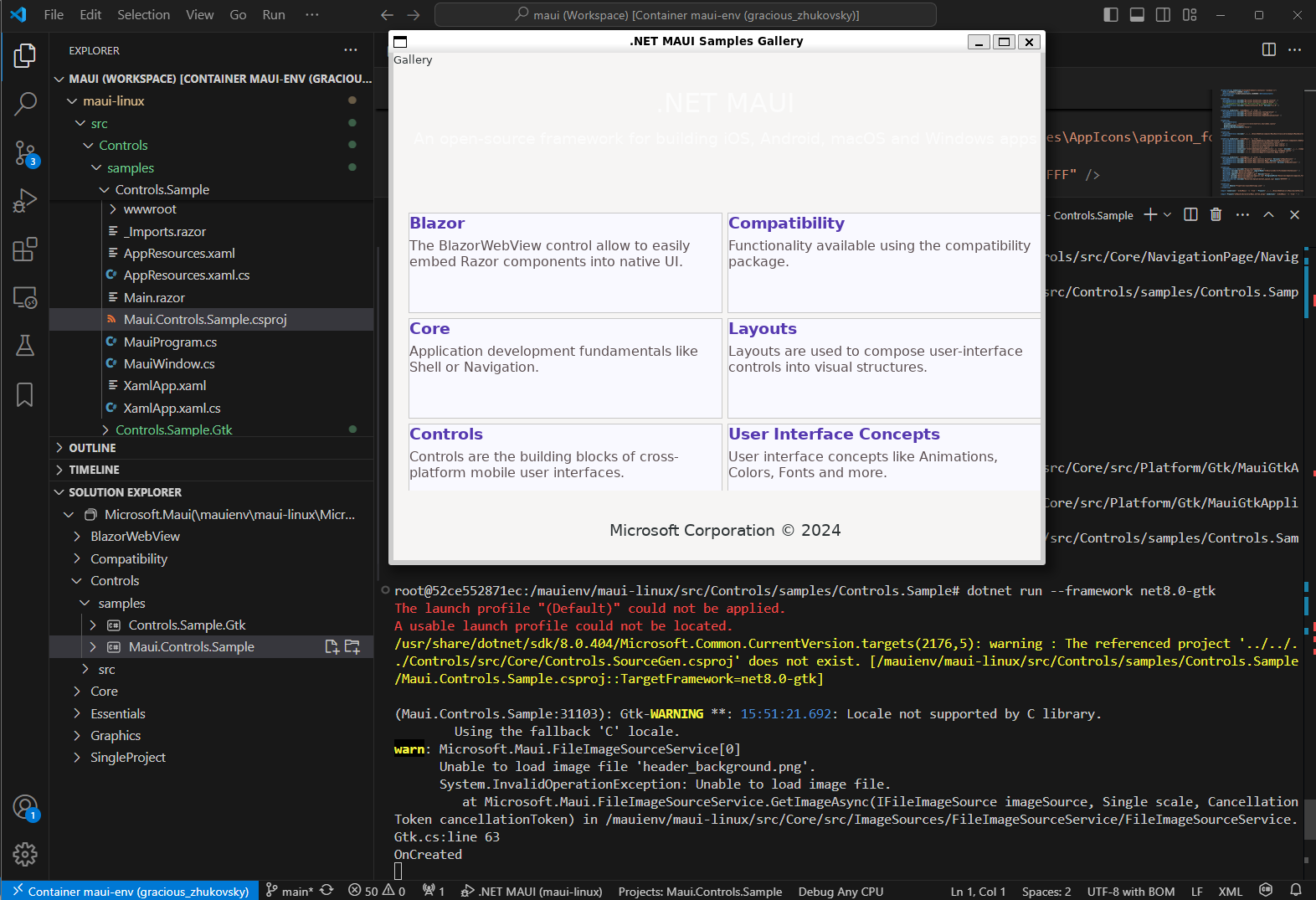
Task: Open the Go menu
Action: coord(238,15)
